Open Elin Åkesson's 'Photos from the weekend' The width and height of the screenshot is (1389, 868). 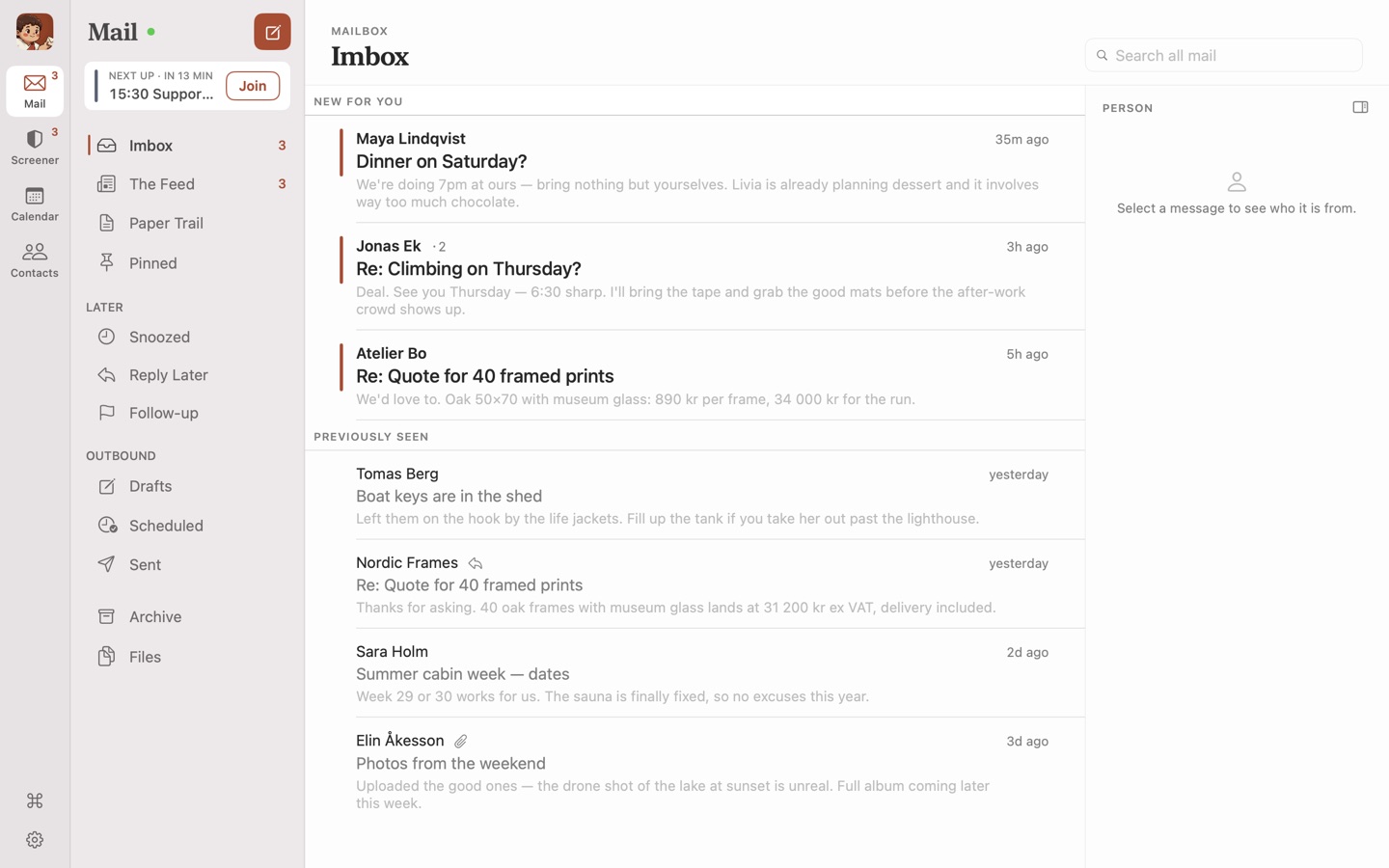(695, 771)
